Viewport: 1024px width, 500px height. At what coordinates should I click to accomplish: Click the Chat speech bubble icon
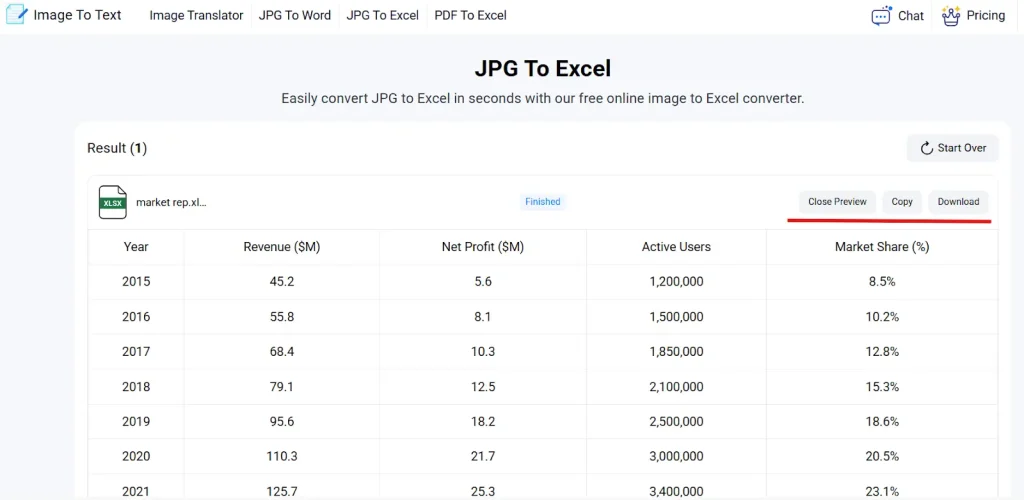pos(881,16)
